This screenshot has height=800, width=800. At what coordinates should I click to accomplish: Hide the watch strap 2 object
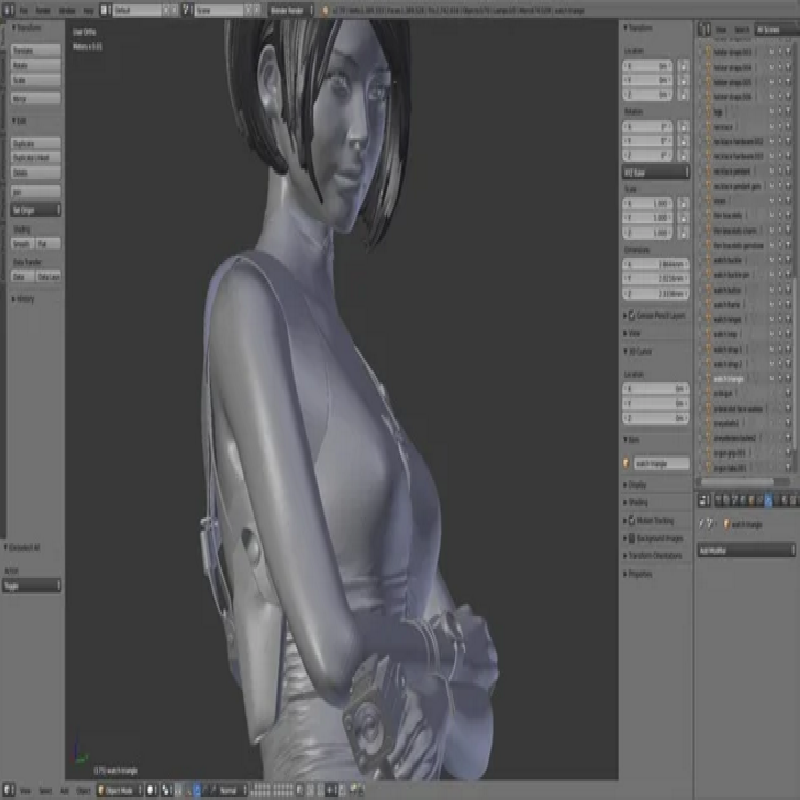tap(772, 364)
